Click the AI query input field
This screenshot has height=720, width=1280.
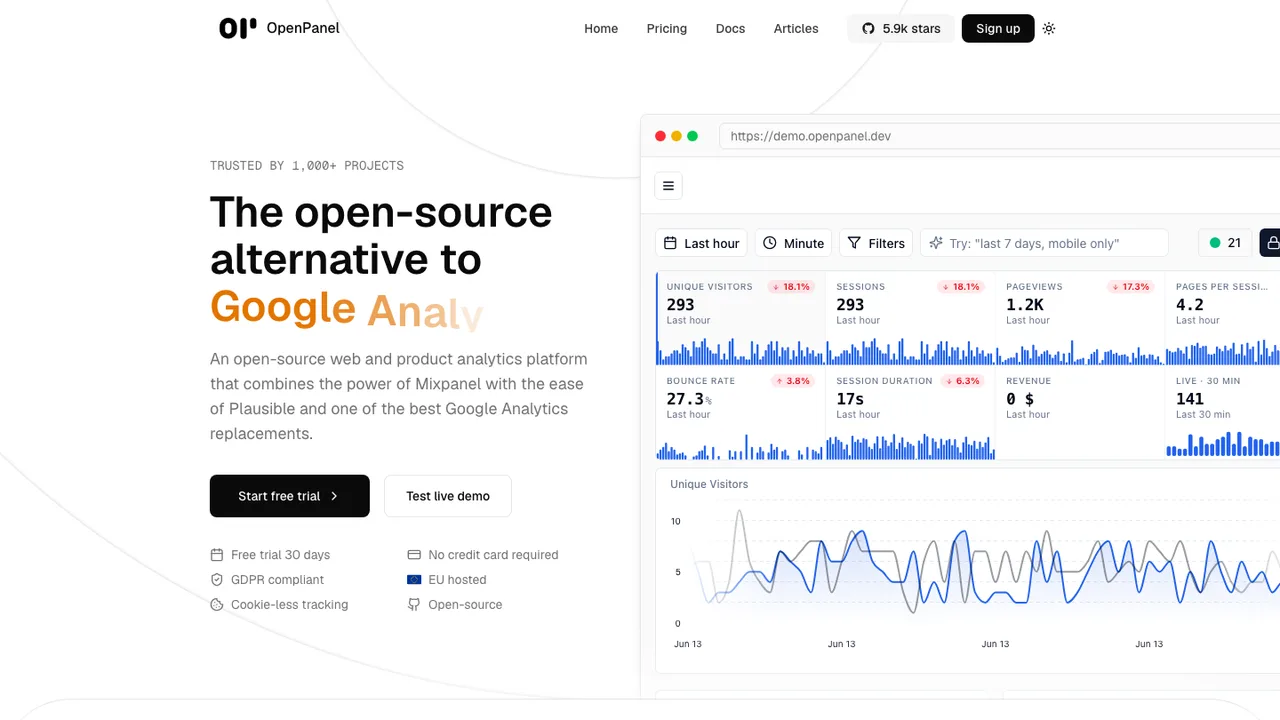coord(1044,243)
